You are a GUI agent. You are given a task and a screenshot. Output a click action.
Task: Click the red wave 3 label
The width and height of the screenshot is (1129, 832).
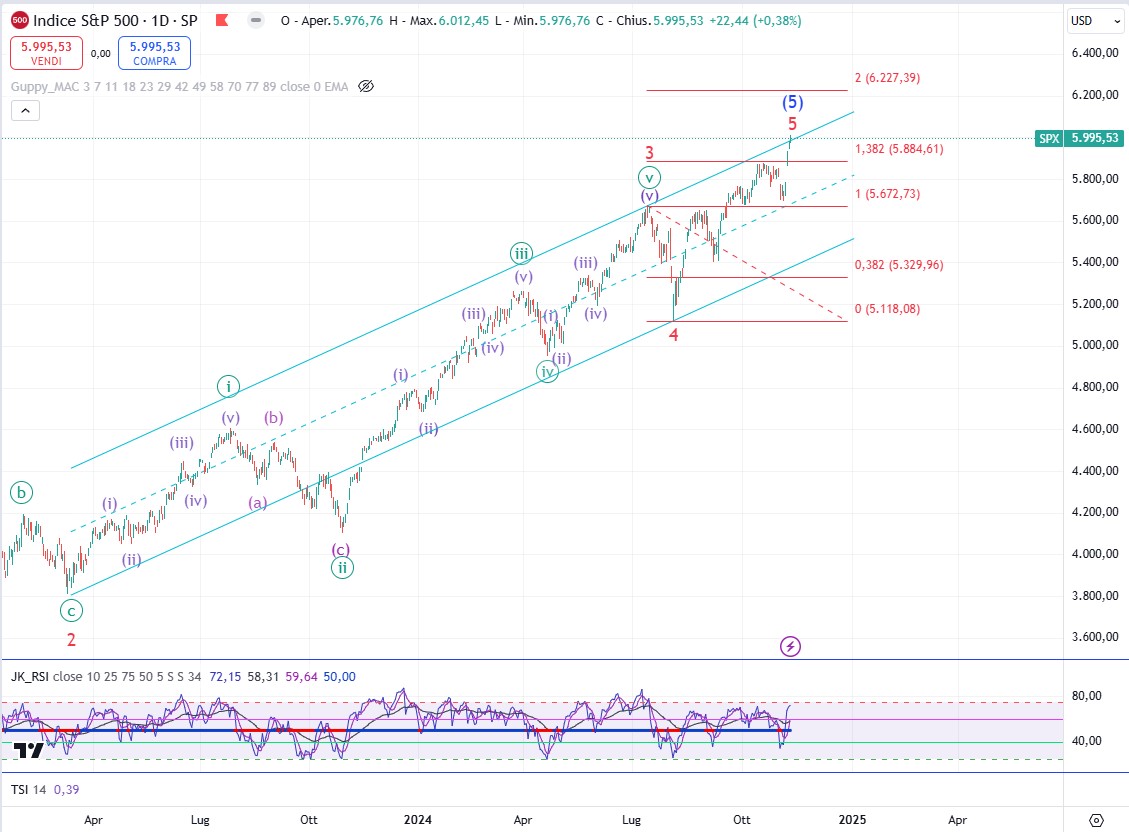[x=649, y=153]
